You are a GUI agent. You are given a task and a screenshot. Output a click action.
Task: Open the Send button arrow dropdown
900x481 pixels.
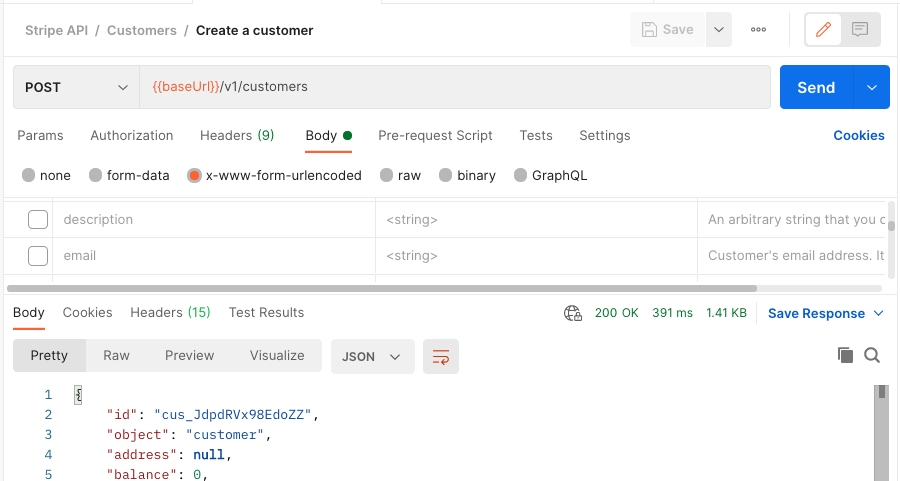872,87
